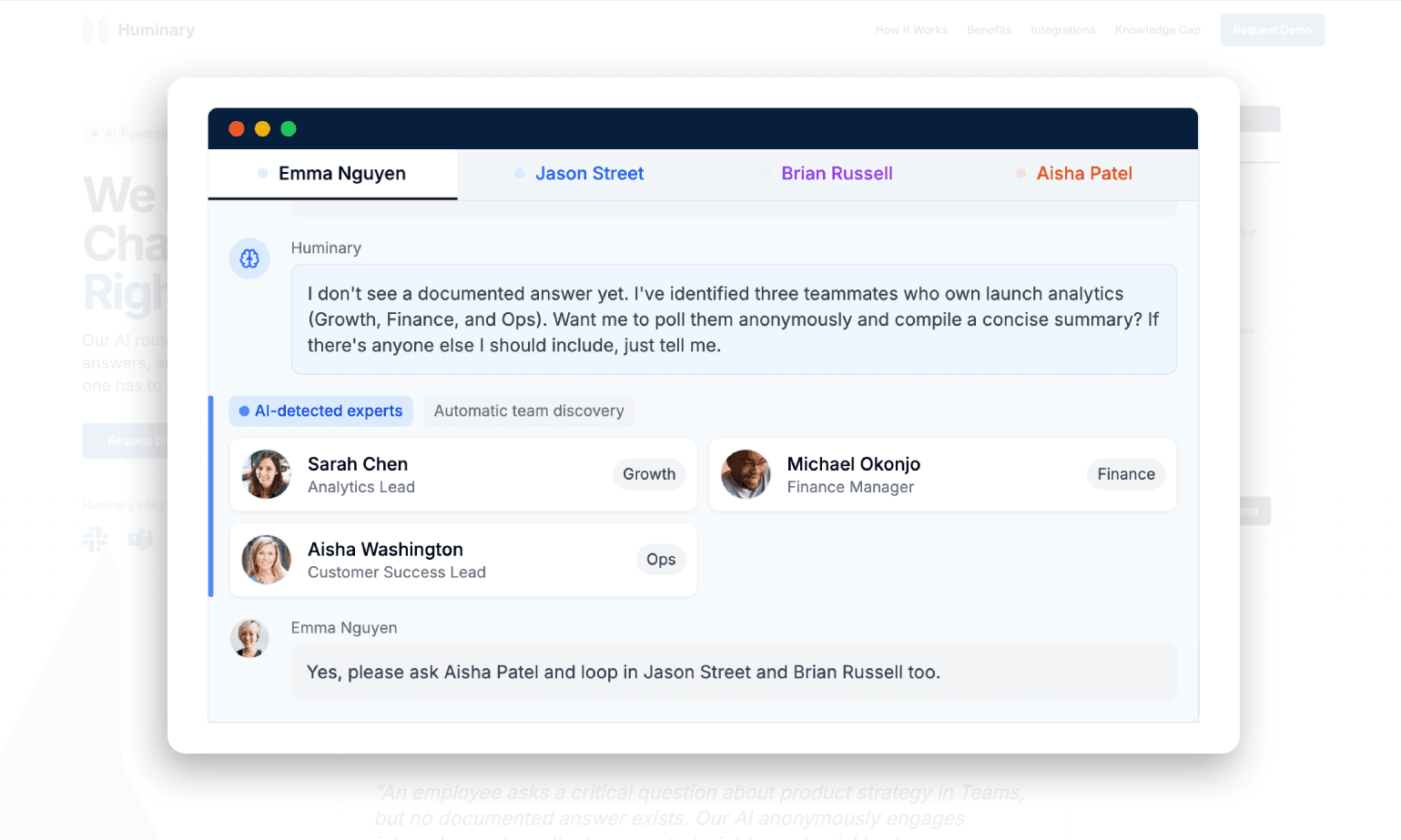
Task: Open the Knowledge Gap nav link
Action: 1157,30
